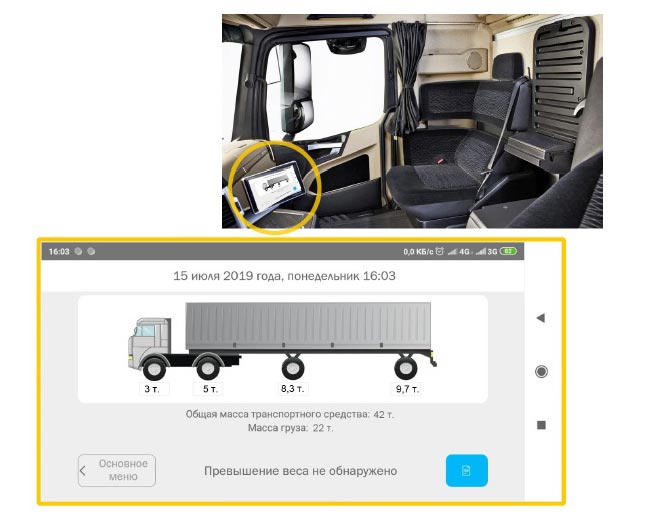
Task: Tap the 4G signal indicator
Action: point(458,251)
